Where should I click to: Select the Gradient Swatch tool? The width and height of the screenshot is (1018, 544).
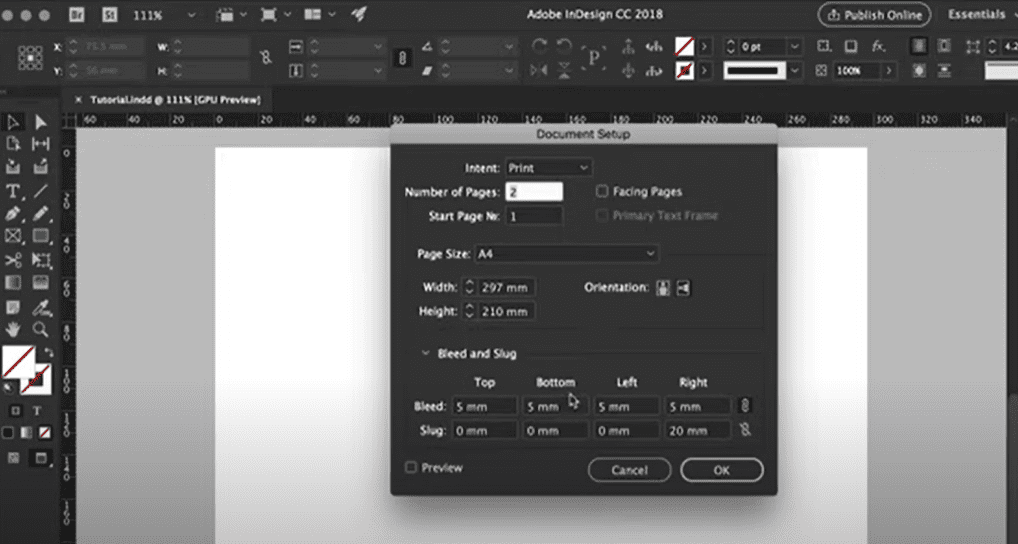pyautogui.click(x=13, y=283)
